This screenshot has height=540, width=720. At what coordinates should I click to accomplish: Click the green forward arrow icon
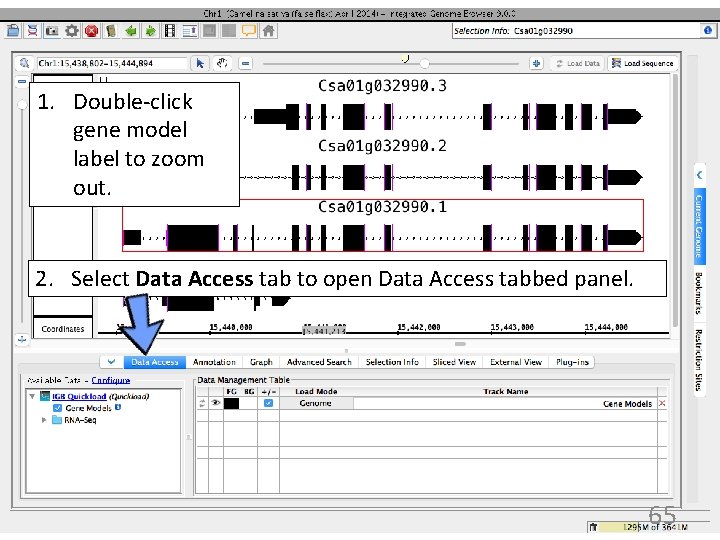151,31
